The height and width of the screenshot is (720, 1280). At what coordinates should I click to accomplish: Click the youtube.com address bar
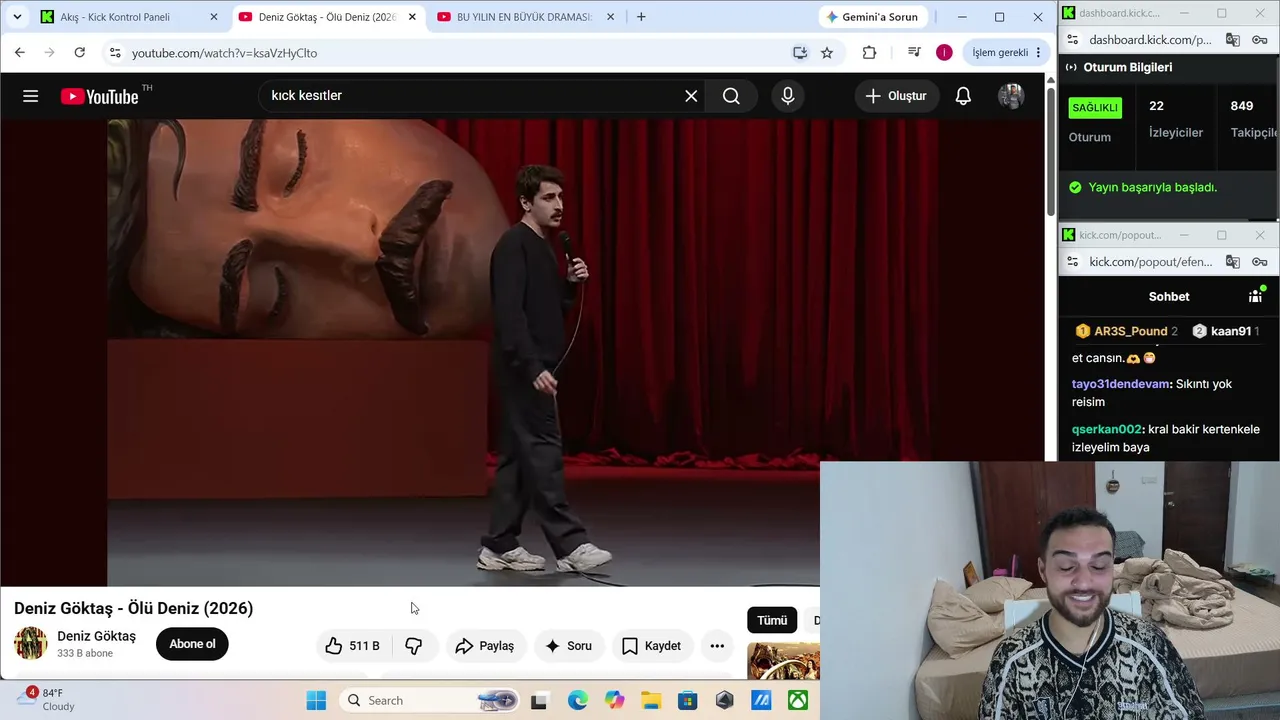point(450,53)
